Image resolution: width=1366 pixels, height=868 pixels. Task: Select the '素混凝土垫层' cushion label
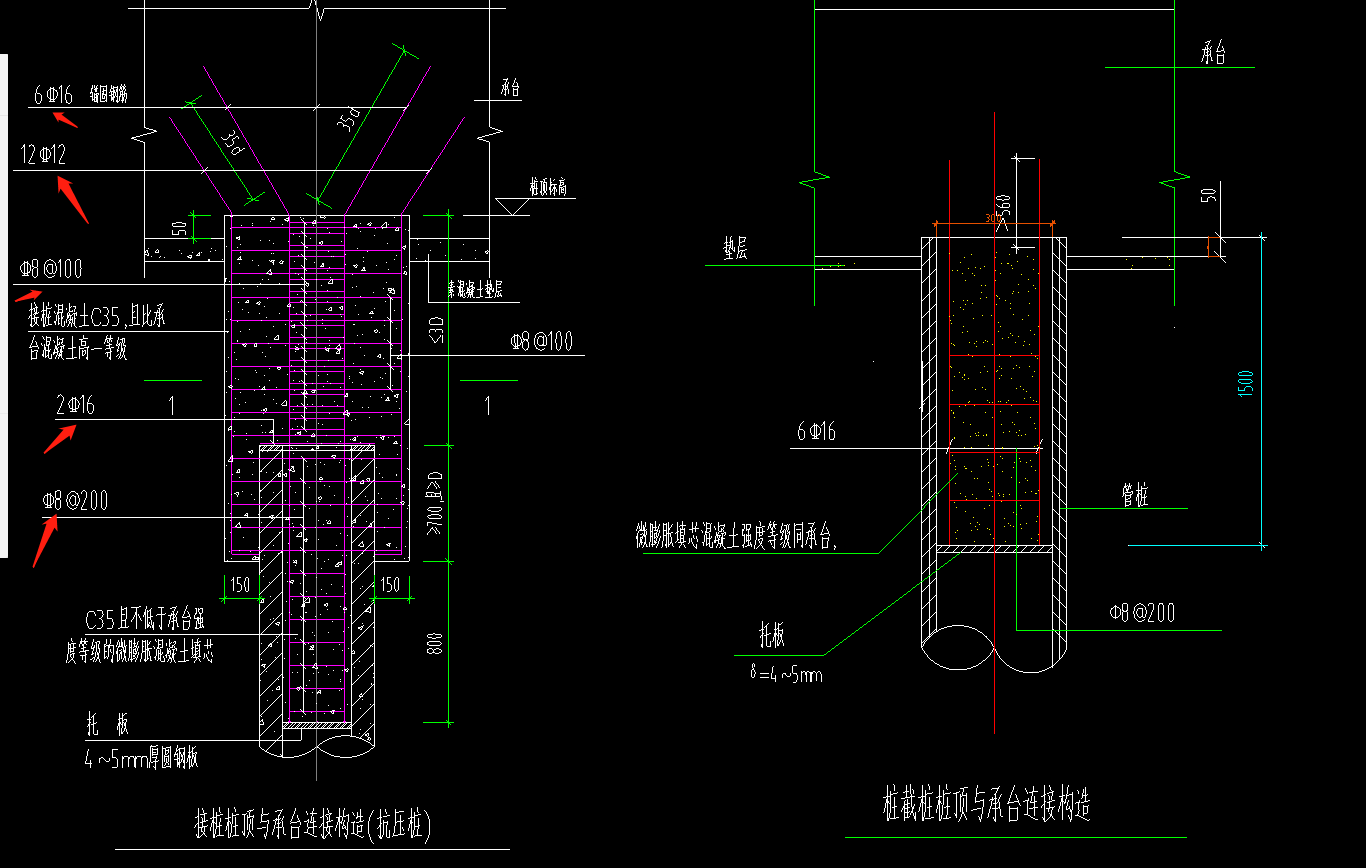click(475, 290)
